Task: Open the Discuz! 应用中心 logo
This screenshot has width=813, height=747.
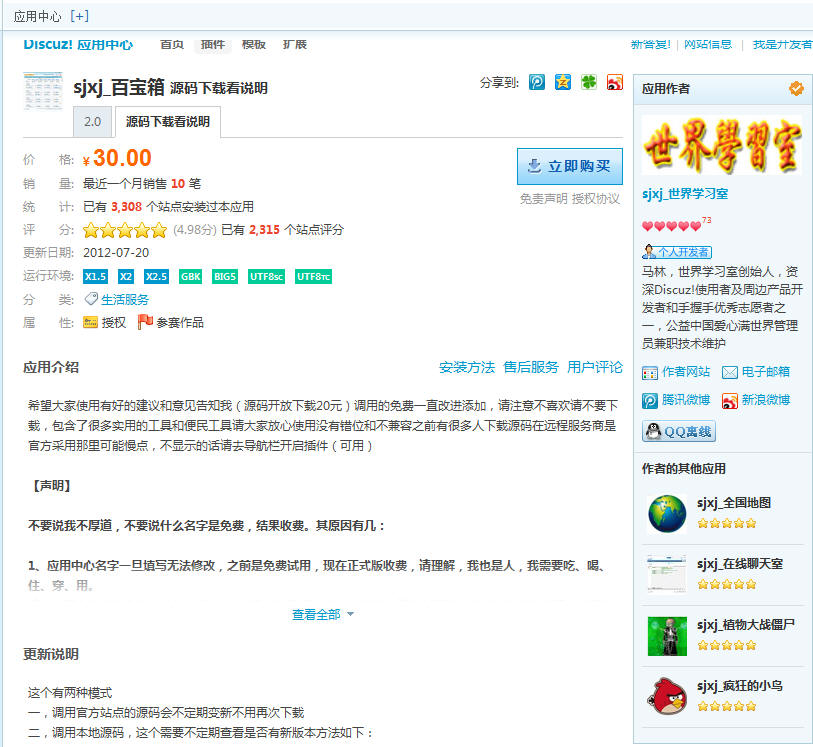Action: [78, 45]
